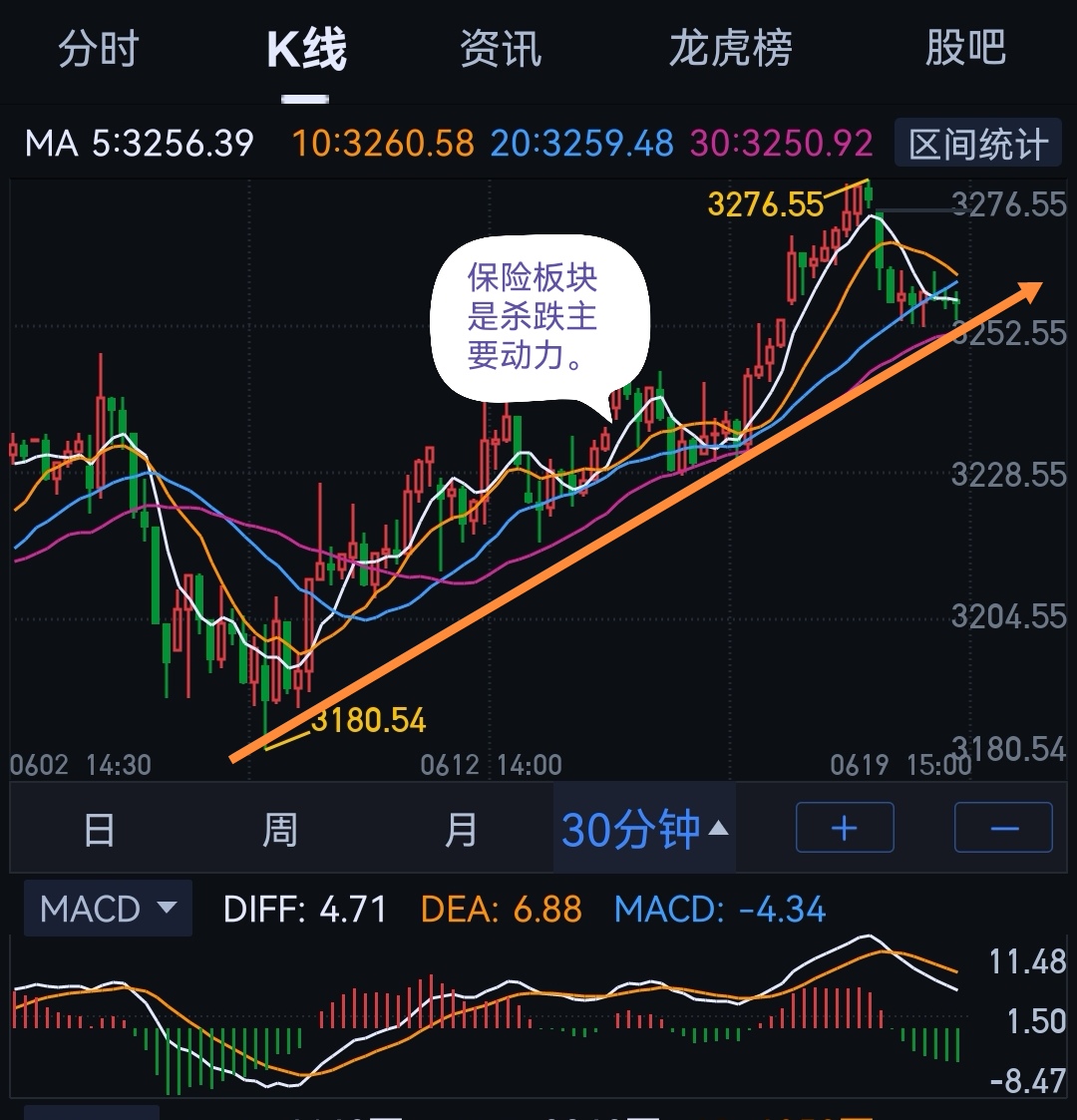Select the 周 weekly period
This screenshot has height=1120, width=1077.
(x=279, y=829)
